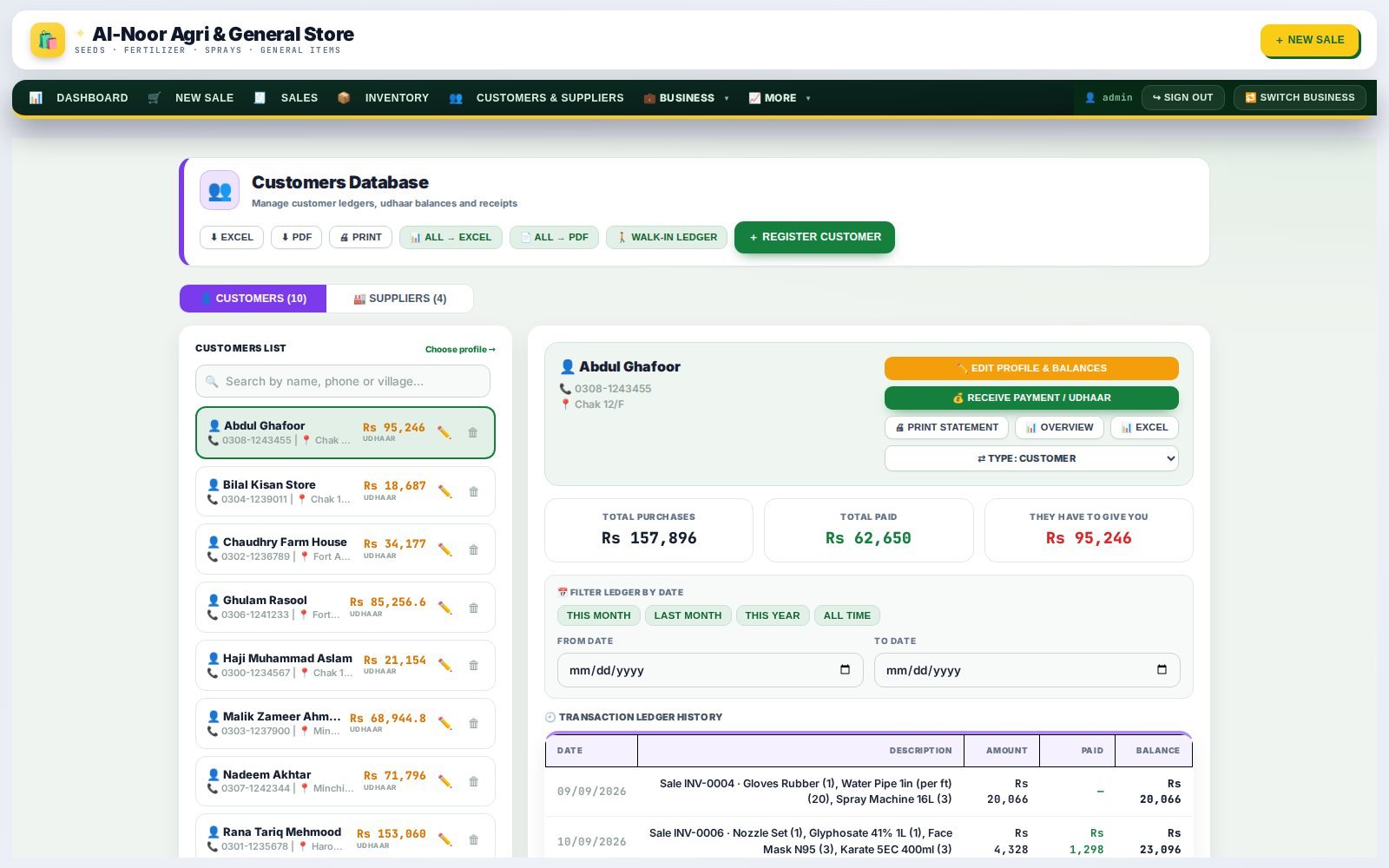Image resolution: width=1389 pixels, height=868 pixels.
Task: Click Choose profile link
Action: 460,349
